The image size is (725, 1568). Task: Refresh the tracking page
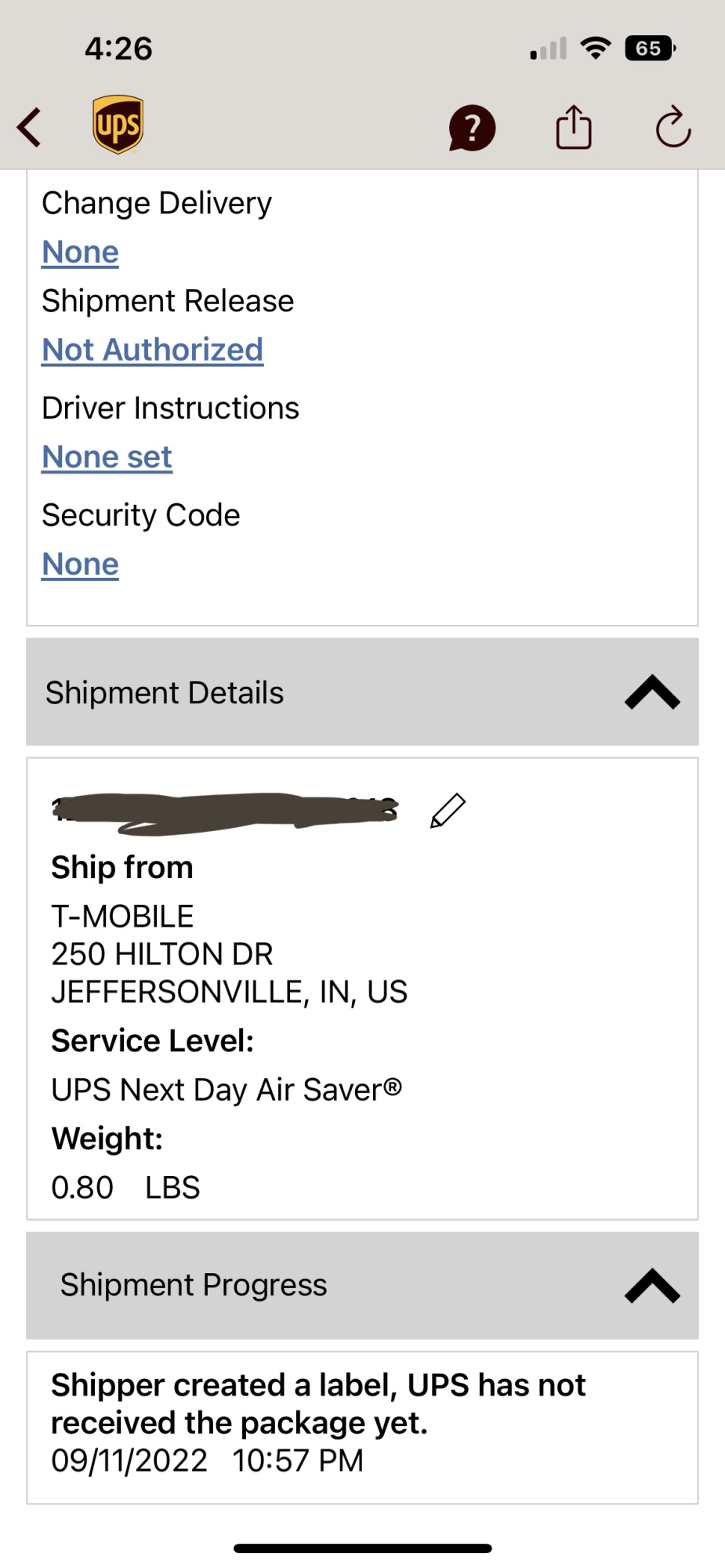[672, 127]
